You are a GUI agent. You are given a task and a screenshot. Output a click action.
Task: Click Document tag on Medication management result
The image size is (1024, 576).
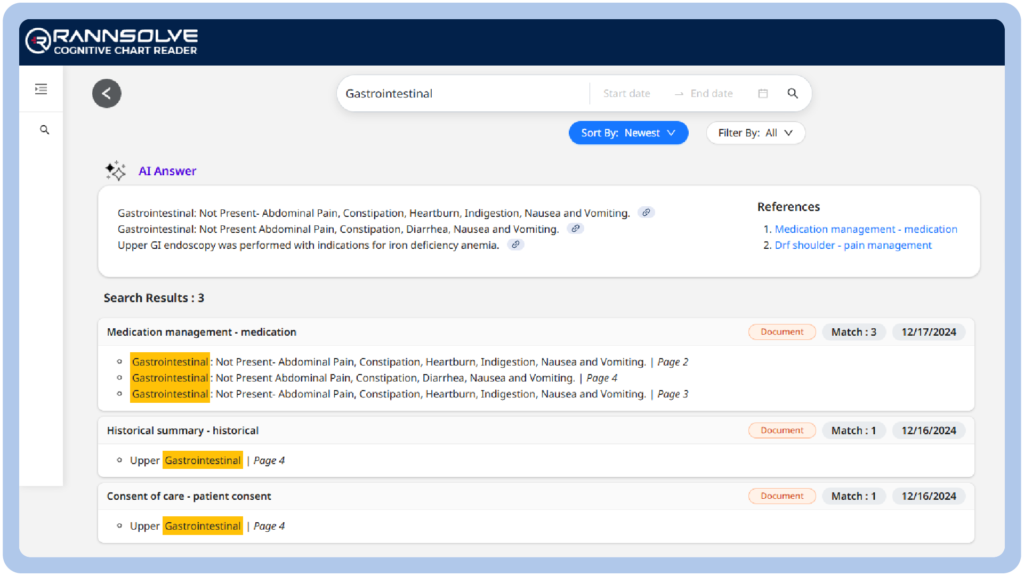click(781, 332)
